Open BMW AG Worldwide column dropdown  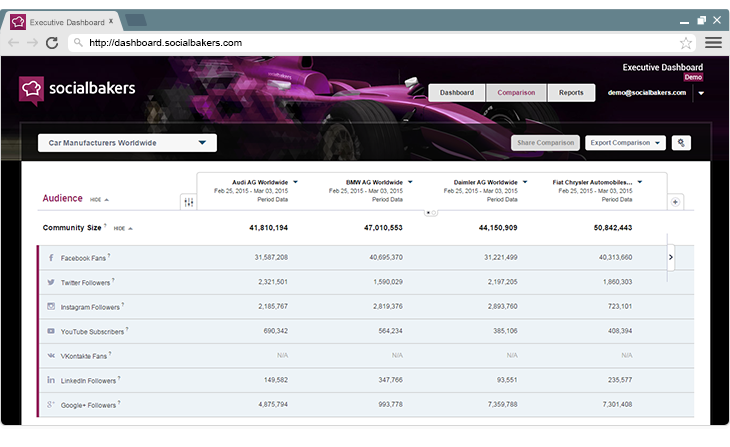click(x=410, y=182)
